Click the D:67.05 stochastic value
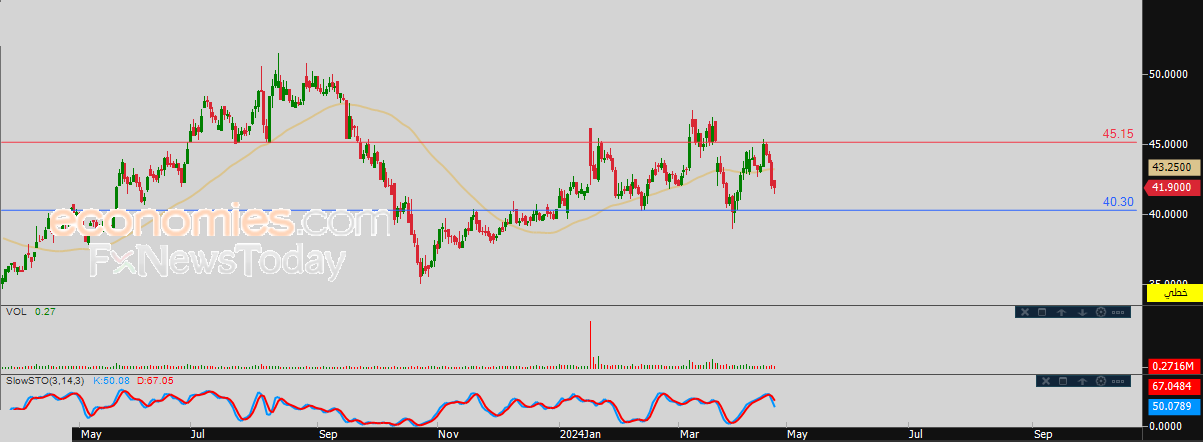 [155, 381]
